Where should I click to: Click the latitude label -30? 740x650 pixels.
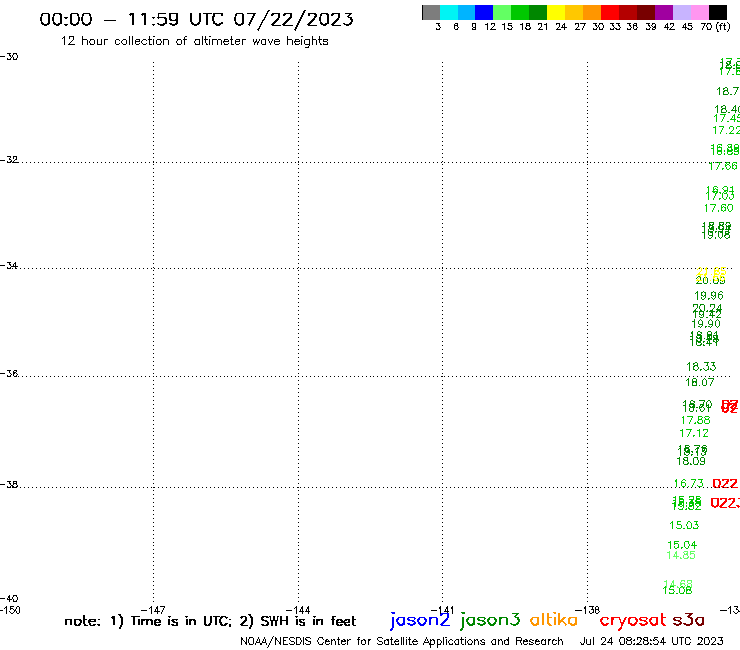click(x=9, y=57)
